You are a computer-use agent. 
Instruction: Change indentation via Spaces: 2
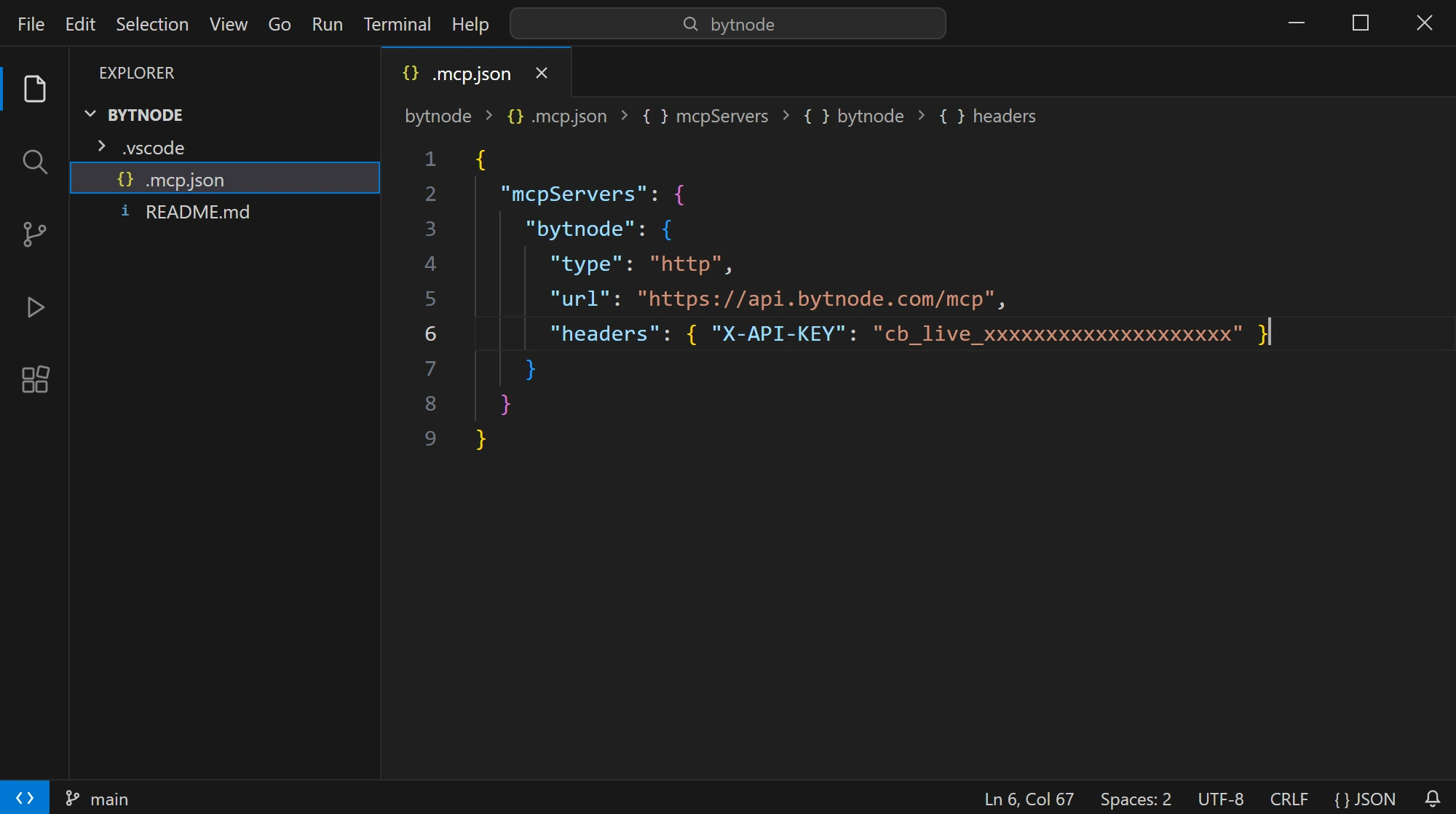pos(1136,799)
